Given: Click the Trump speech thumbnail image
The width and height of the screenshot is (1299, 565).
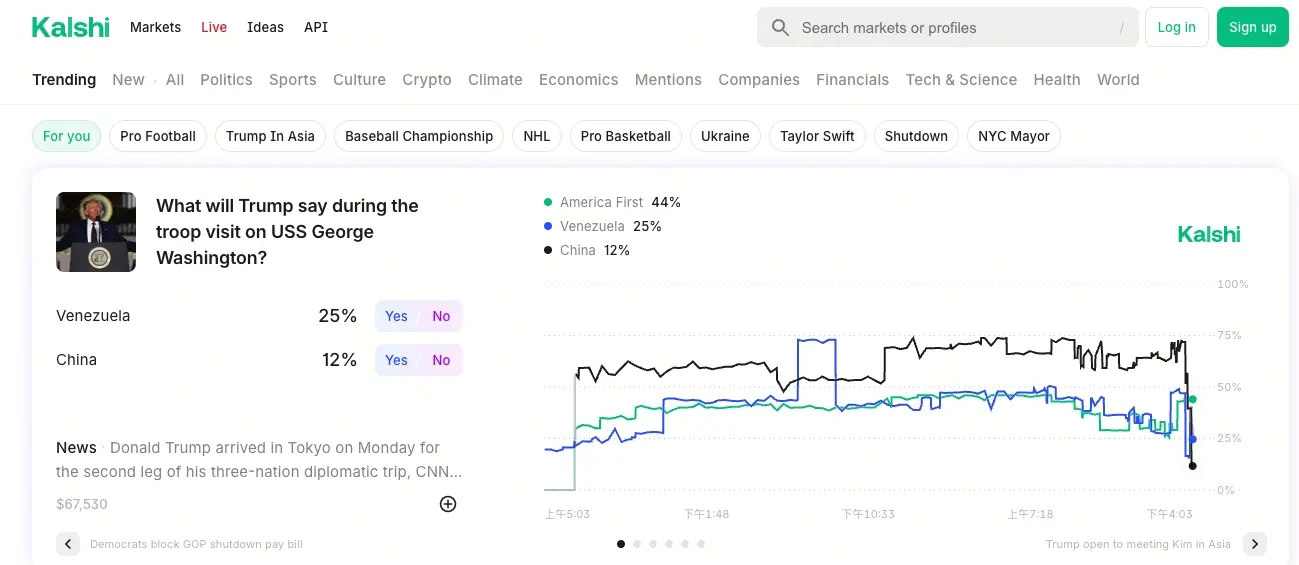Looking at the screenshot, I should click(x=96, y=232).
